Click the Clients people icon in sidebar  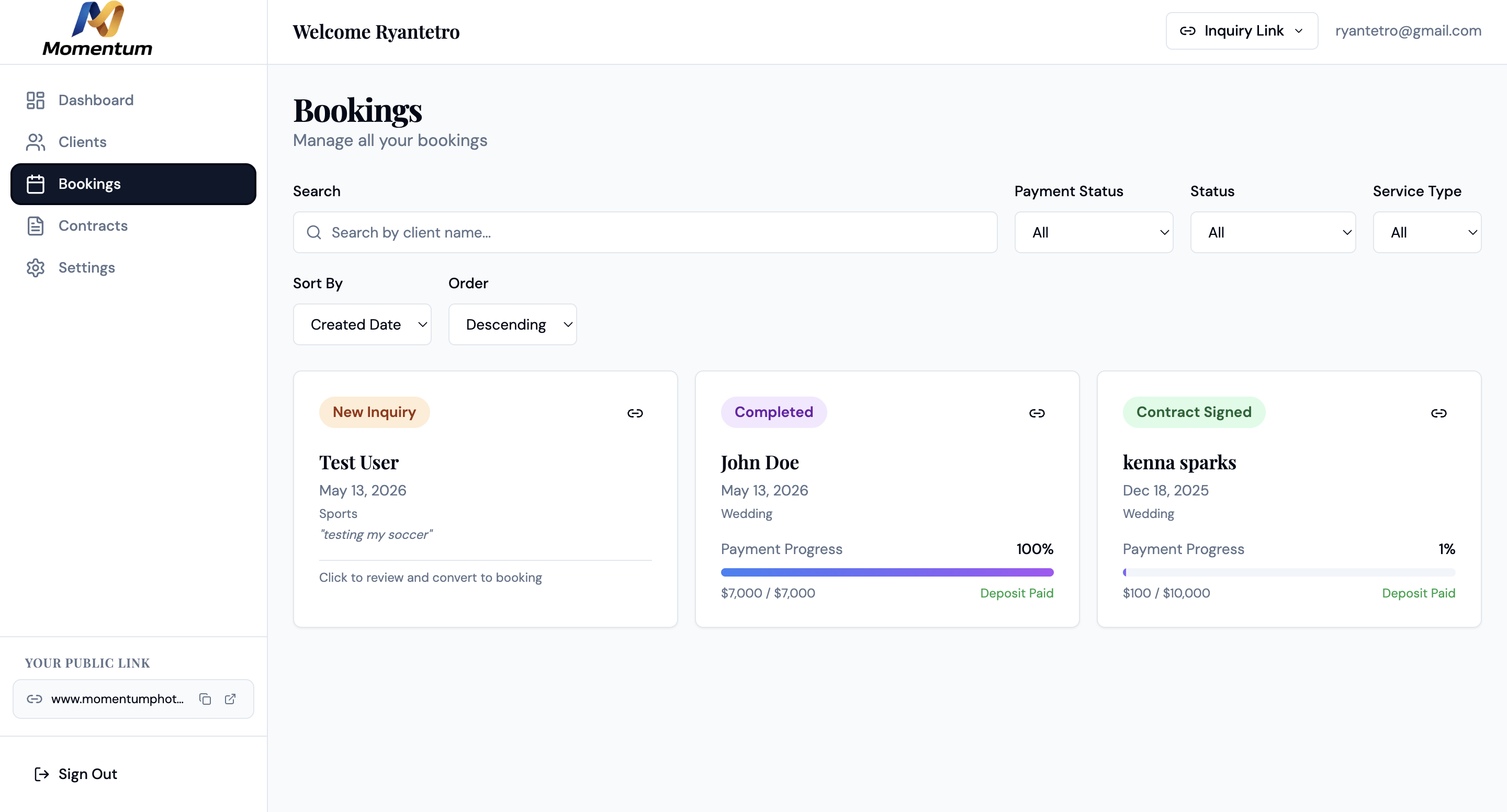[x=36, y=142]
